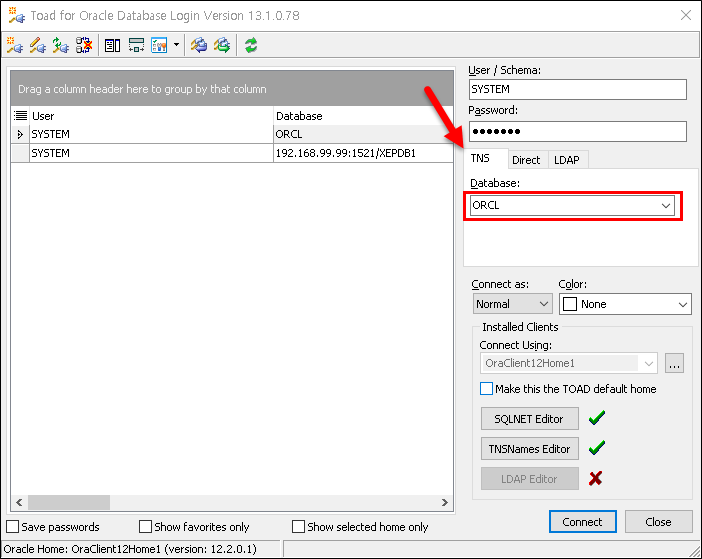Close the Toad login dialog window
This screenshot has width=702, height=559.
pos(685,15)
